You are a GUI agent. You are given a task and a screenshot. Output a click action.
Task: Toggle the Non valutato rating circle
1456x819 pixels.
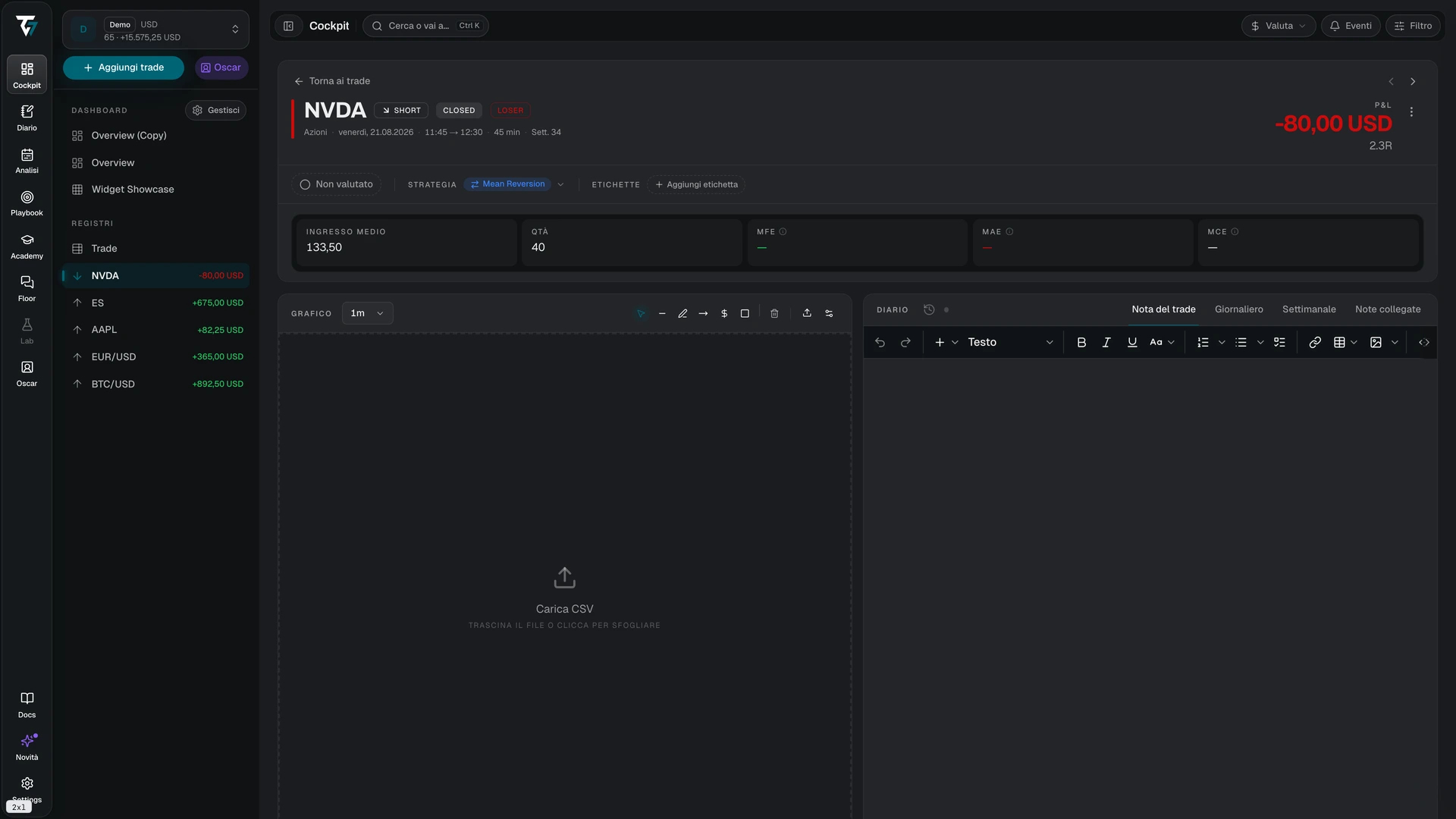tap(305, 184)
